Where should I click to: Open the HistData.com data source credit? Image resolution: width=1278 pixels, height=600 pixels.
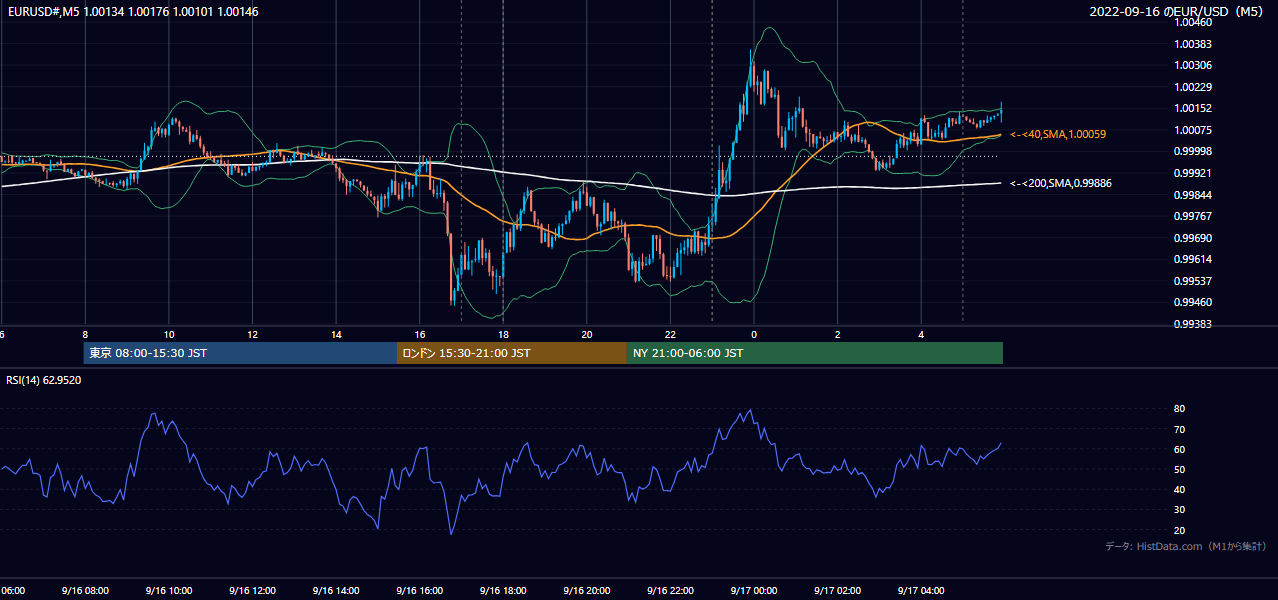pos(1186,546)
